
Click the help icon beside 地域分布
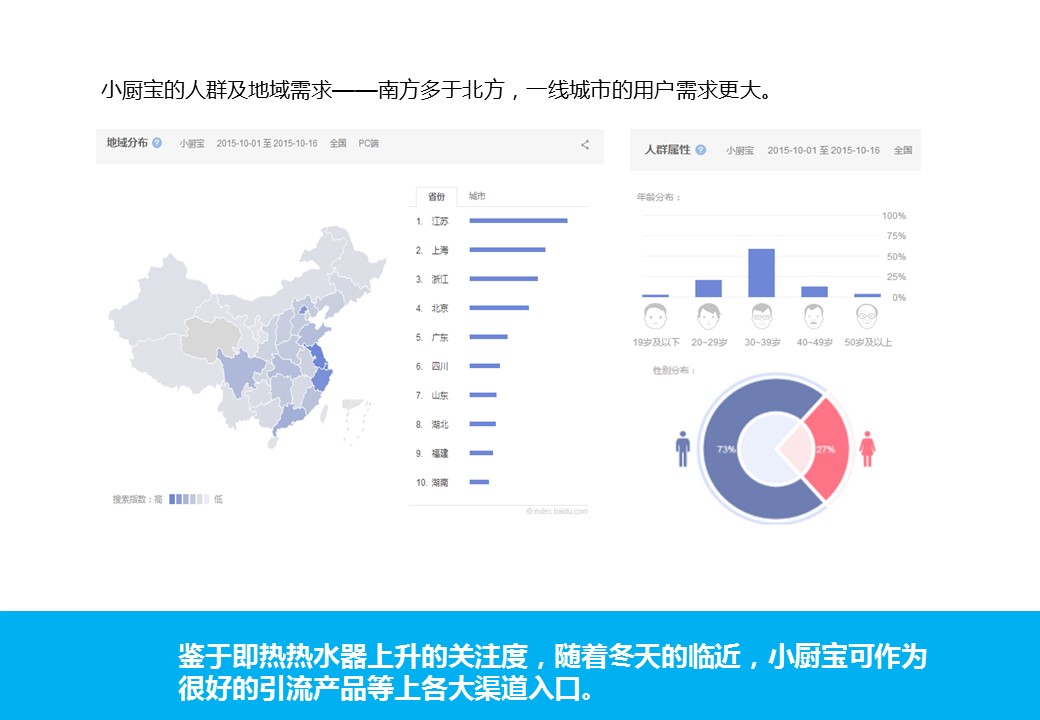(x=157, y=143)
